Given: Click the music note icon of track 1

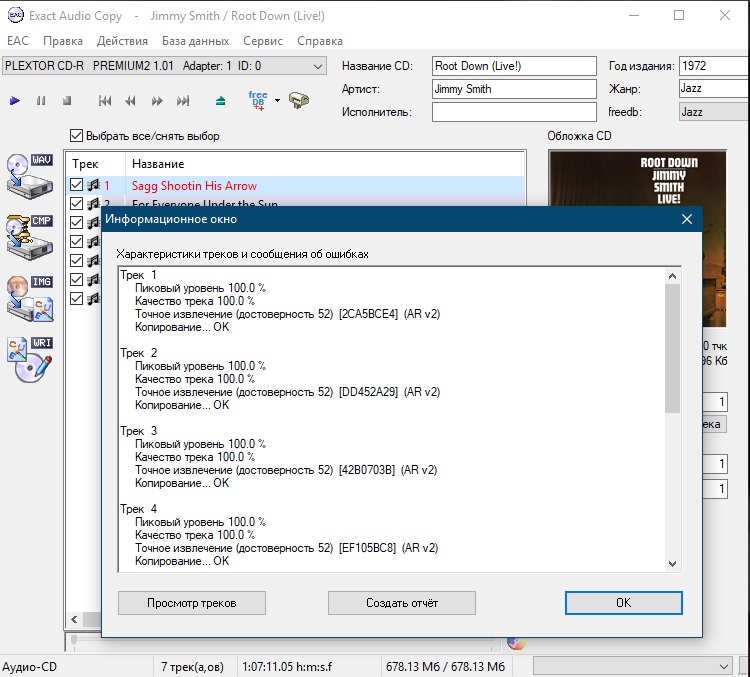Looking at the screenshot, I should [94, 185].
